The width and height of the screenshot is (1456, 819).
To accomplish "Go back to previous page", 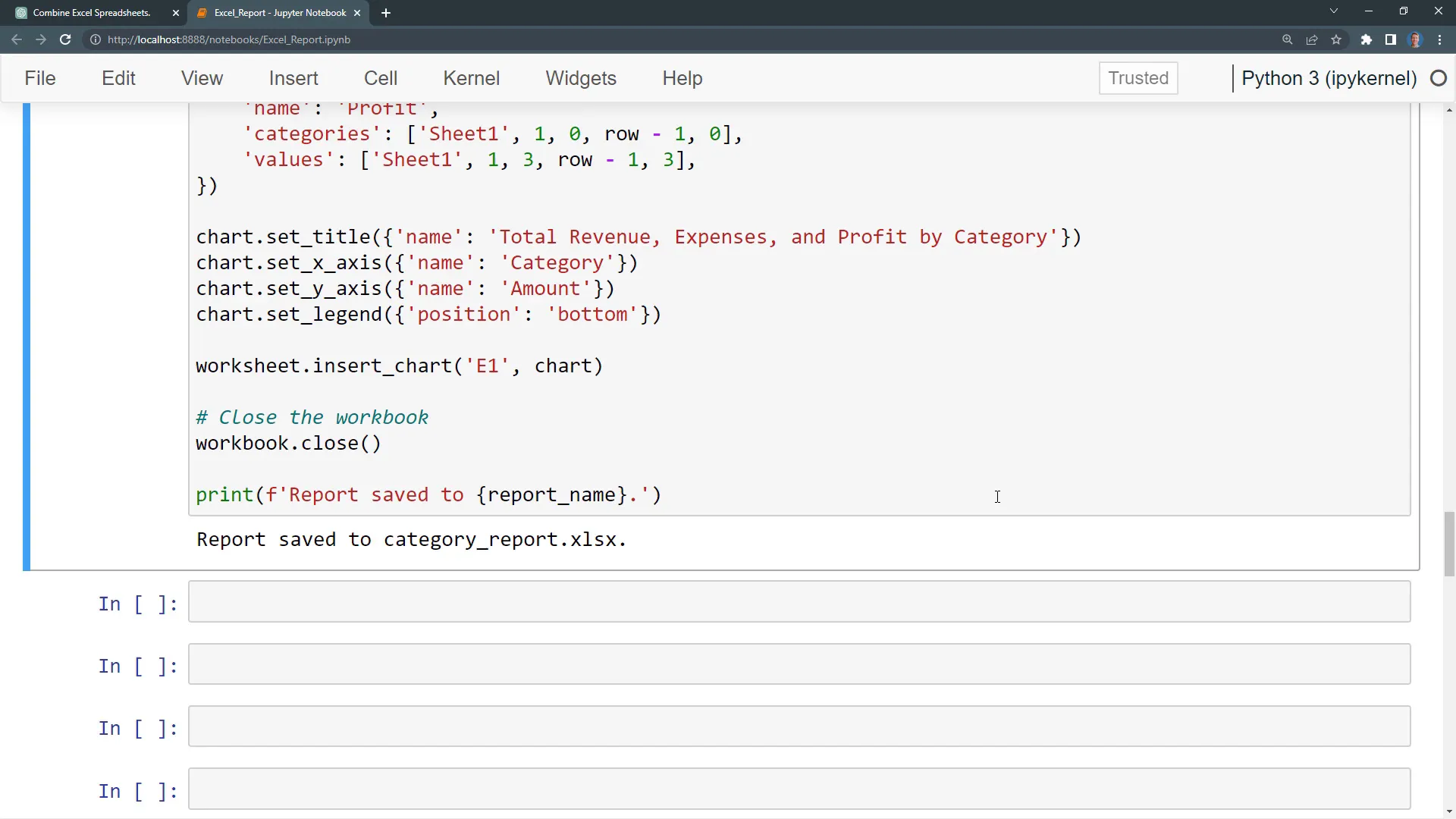I will (17, 39).
